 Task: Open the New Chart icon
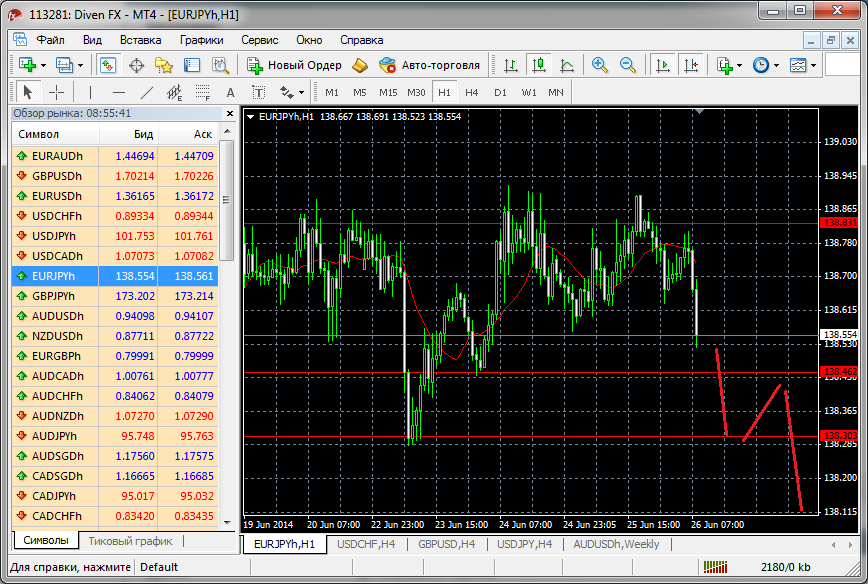(x=27, y=65)
